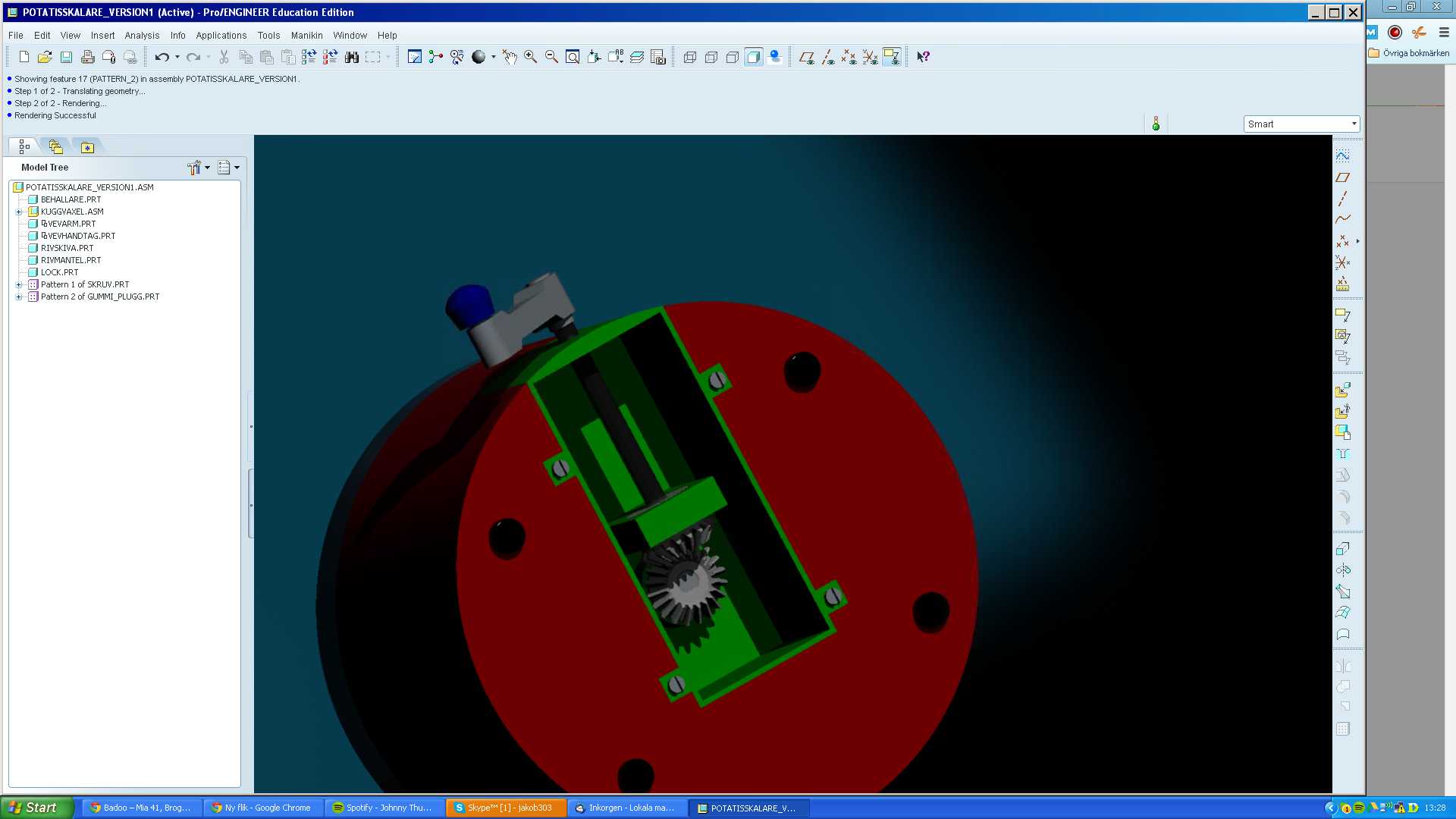Open Inkorgen Lokala mail taskbar button
Viewport: 1456px width, 819px height.
[627, 808]
